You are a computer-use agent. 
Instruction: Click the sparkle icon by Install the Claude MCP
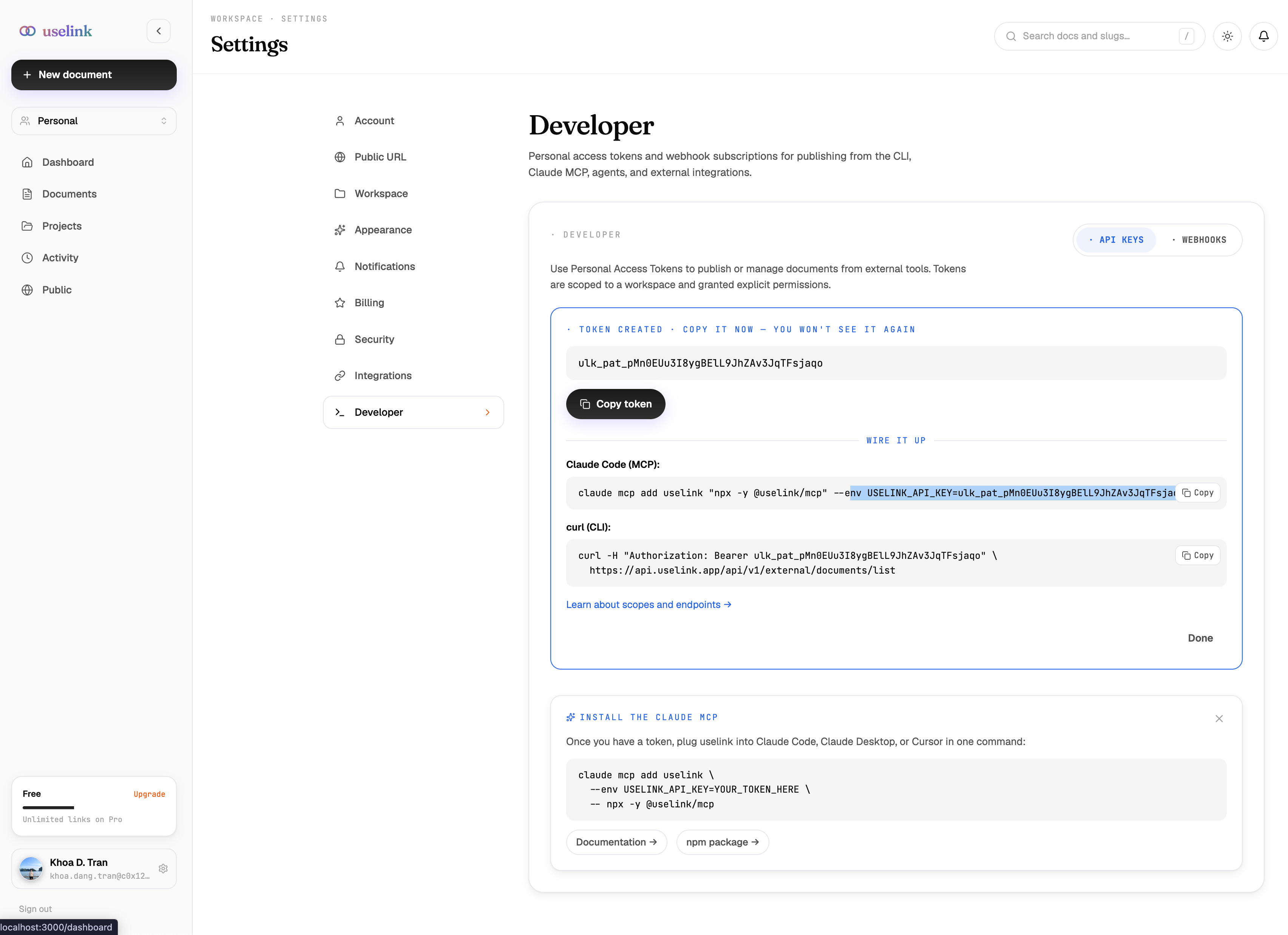tap(571, 717)
